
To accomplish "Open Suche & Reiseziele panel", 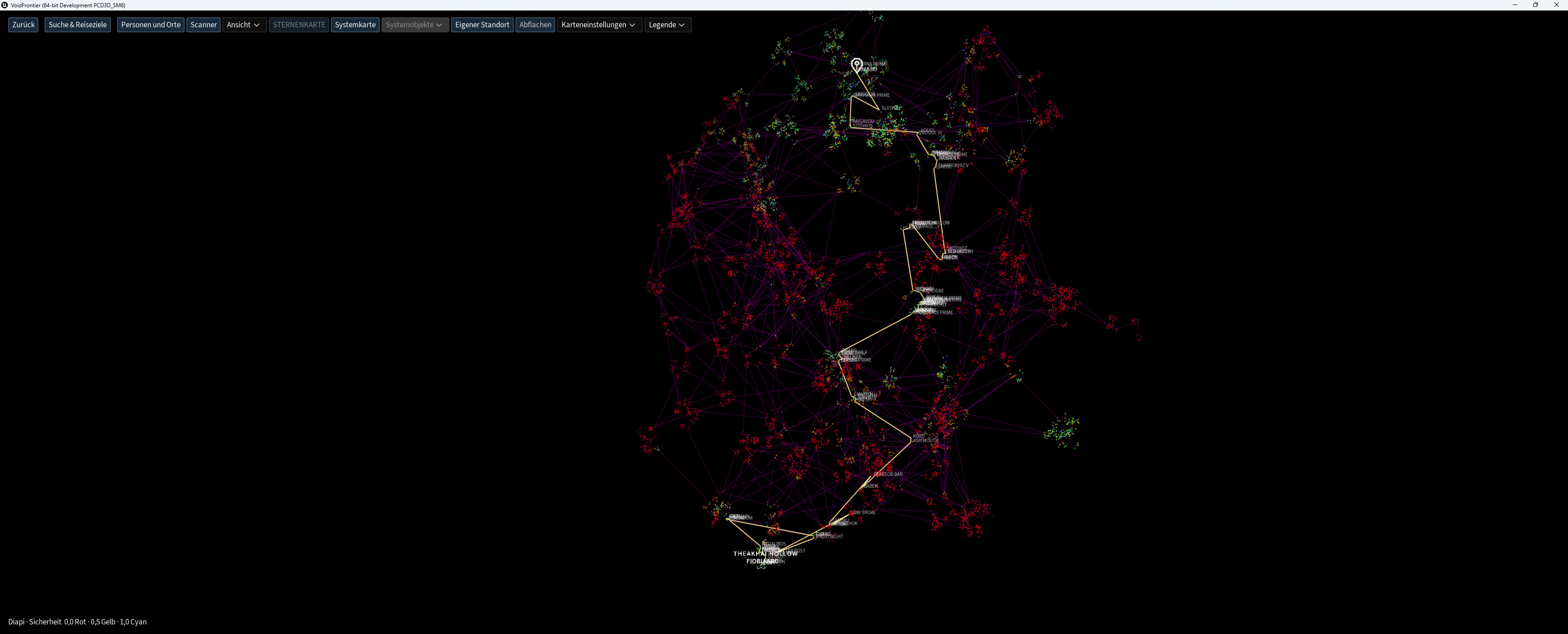I will pos(77,25).
